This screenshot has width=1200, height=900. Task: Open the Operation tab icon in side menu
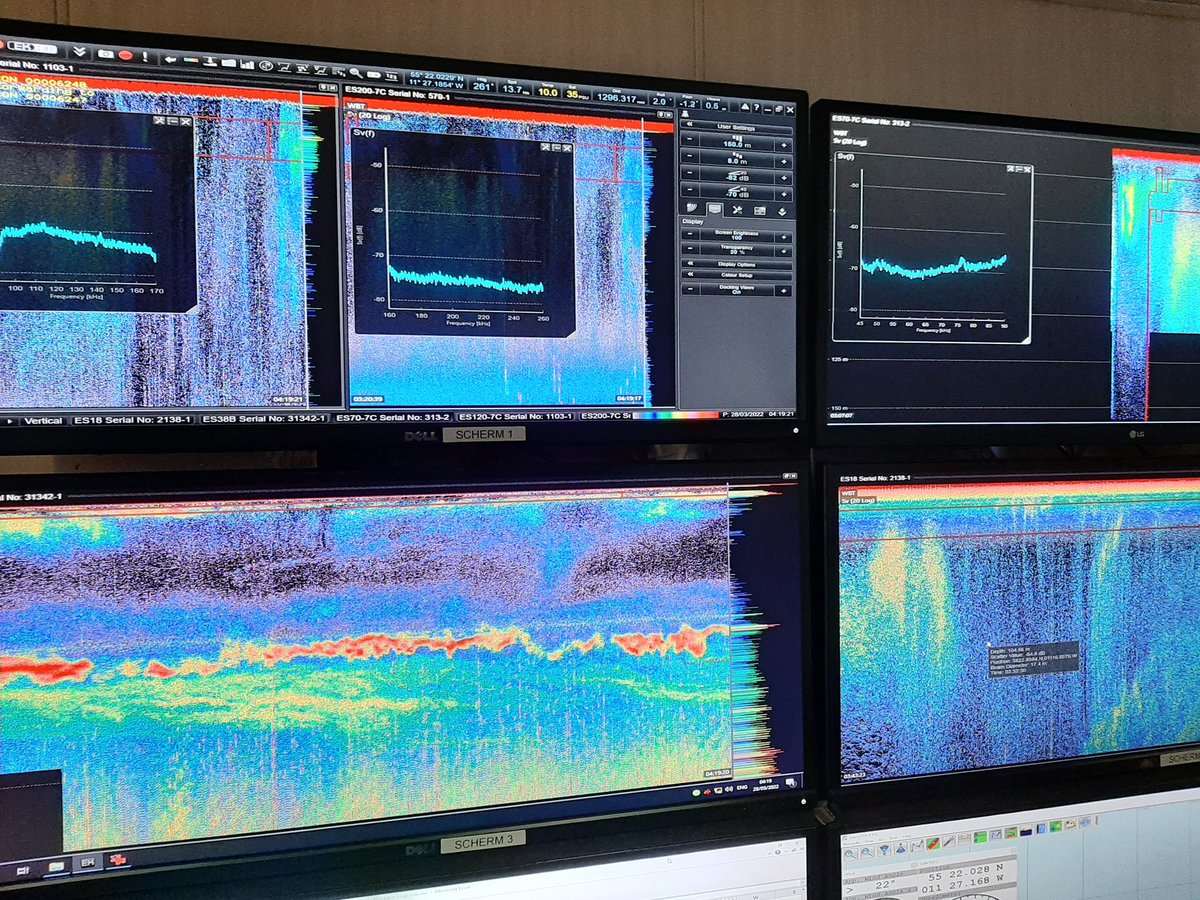692,209
